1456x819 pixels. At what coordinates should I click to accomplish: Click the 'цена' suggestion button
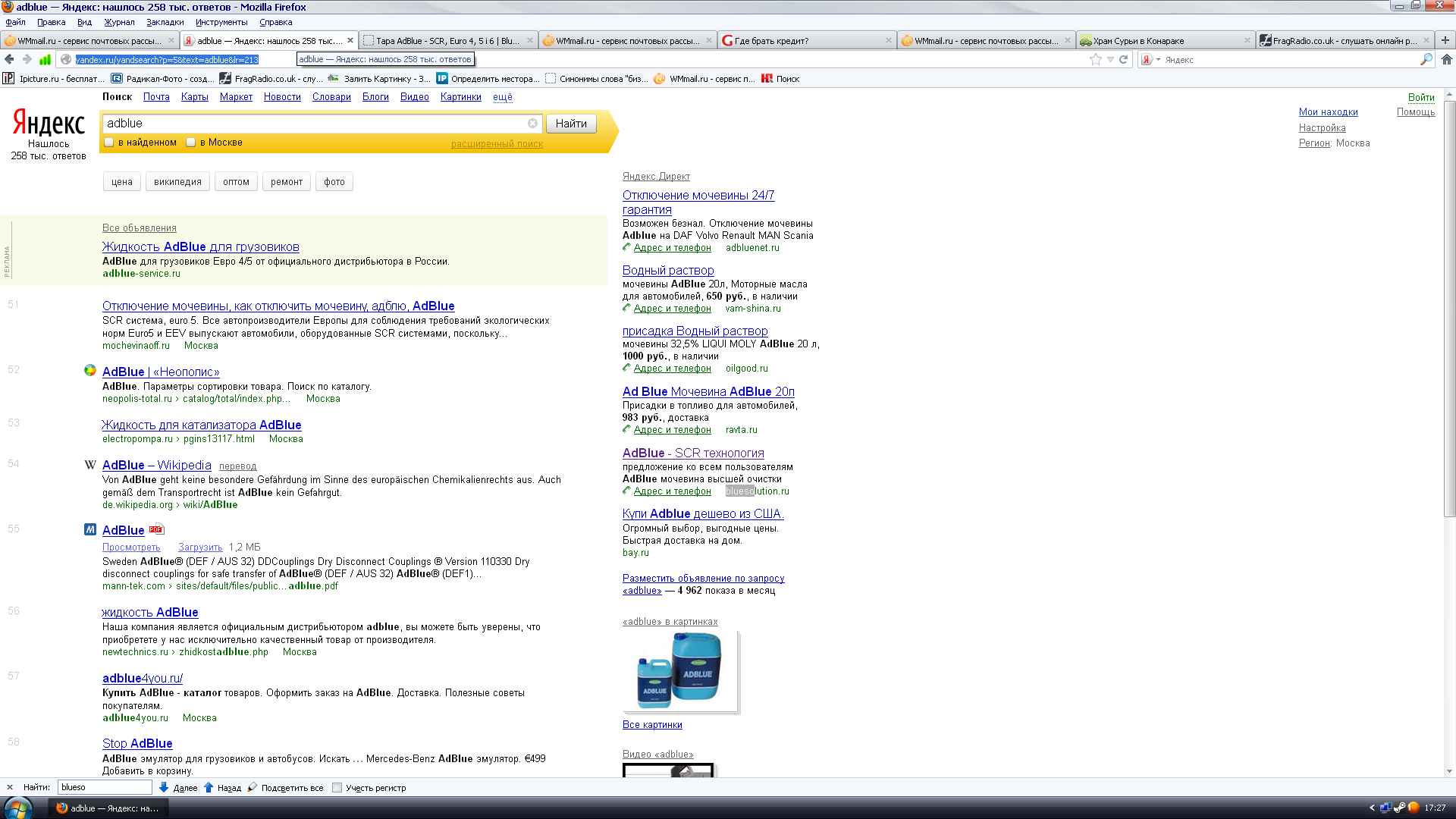click(x=122, y=182)
